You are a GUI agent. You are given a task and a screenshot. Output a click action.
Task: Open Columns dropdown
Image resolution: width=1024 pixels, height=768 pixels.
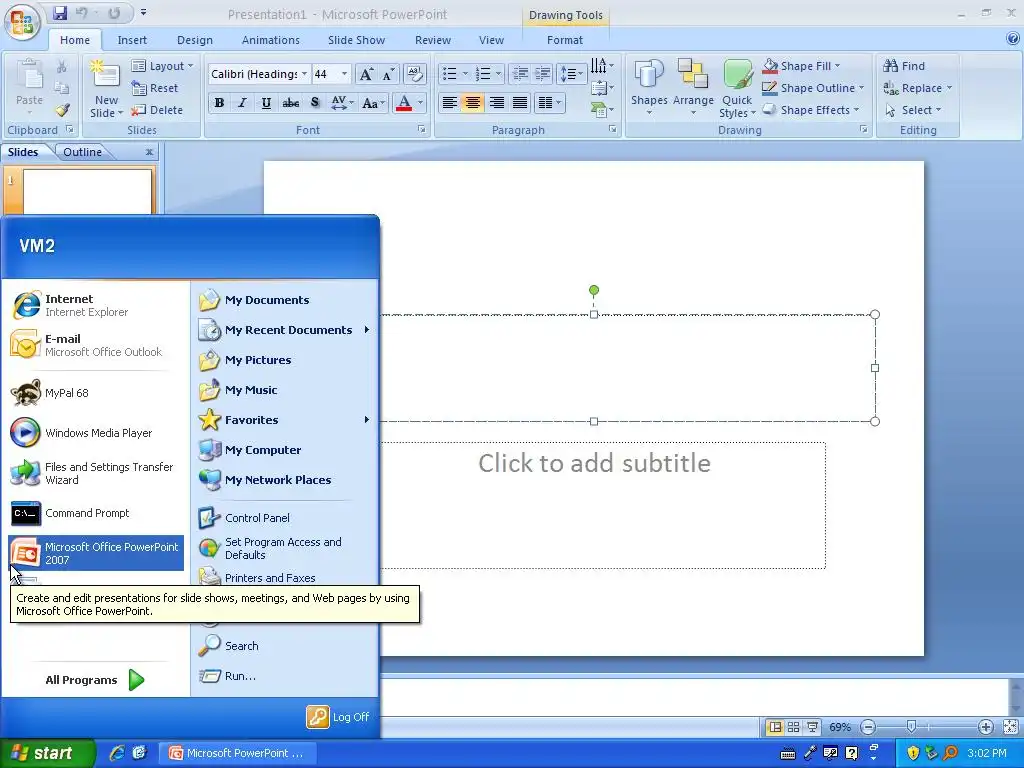pos(549,103)
